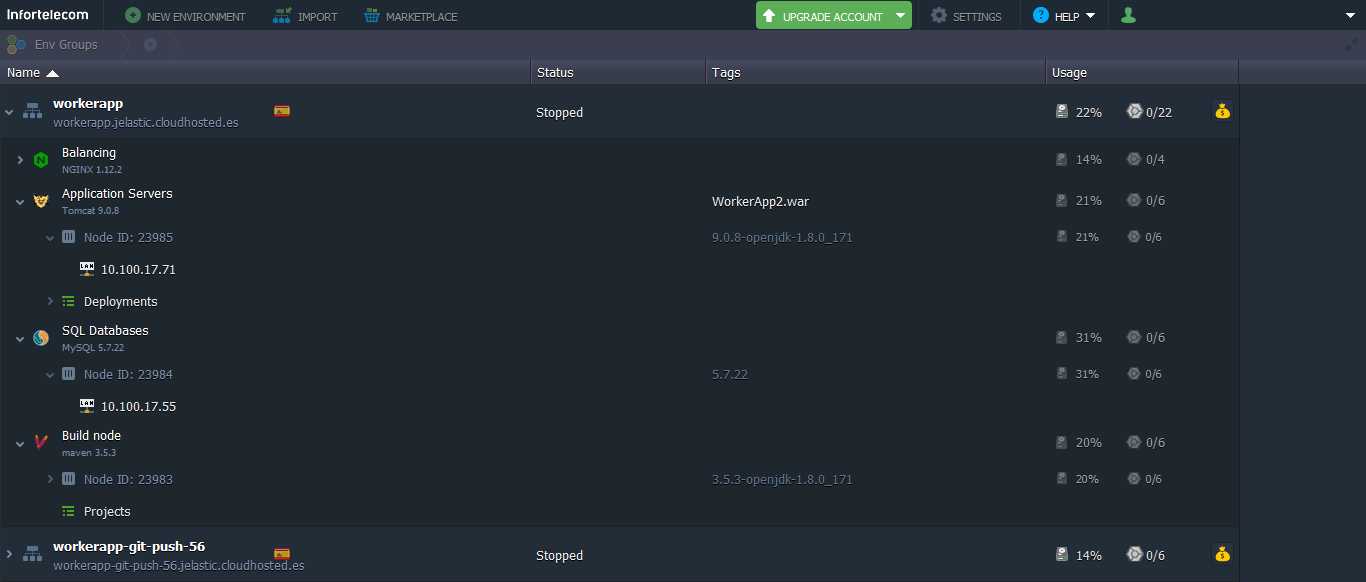Expand the Balancing layer

pos(20,160)
